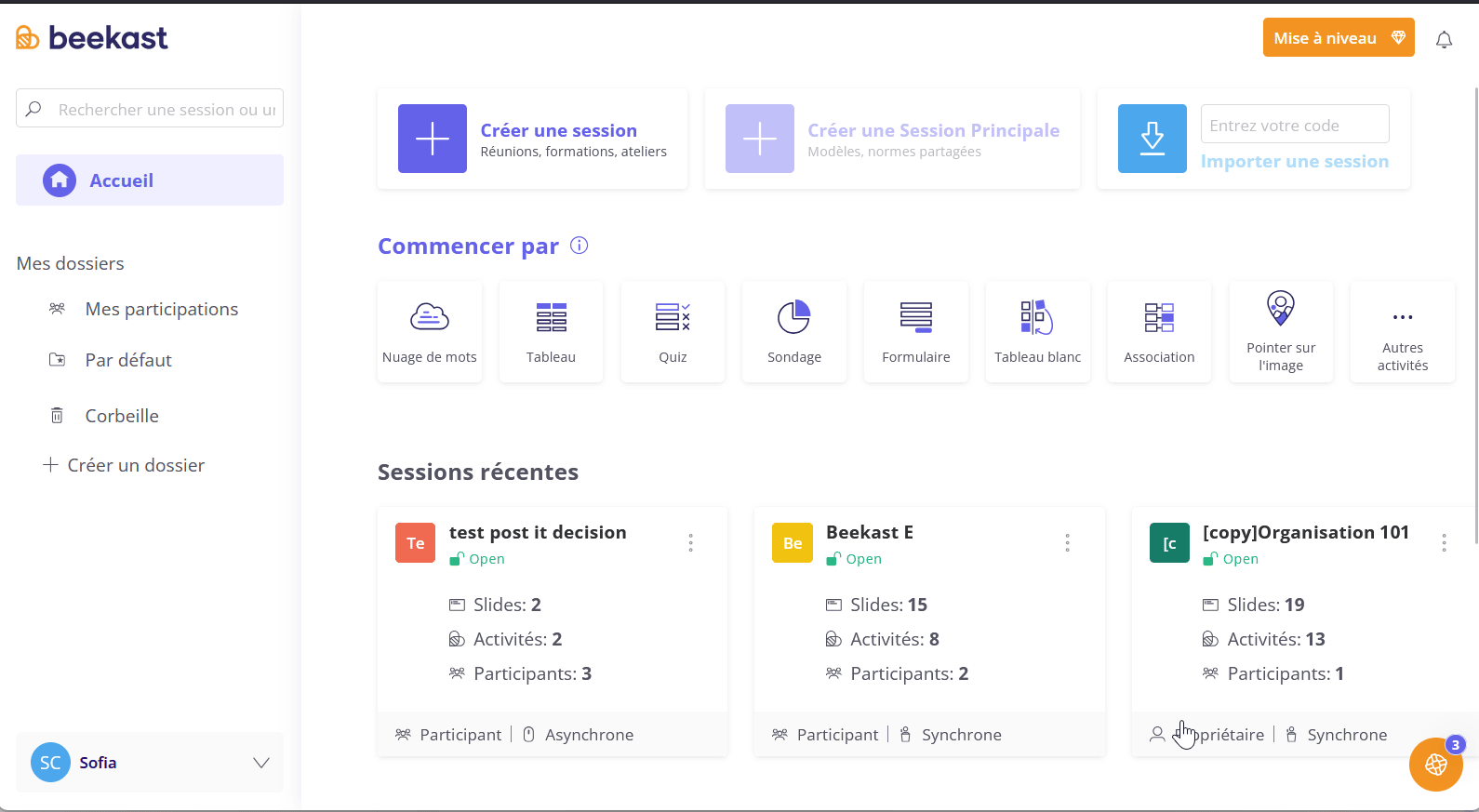Image resolution: width=1479 pixels, height=812 pixels.
Task: Start a Tableau blanc activity
Action: [1037, 332]
